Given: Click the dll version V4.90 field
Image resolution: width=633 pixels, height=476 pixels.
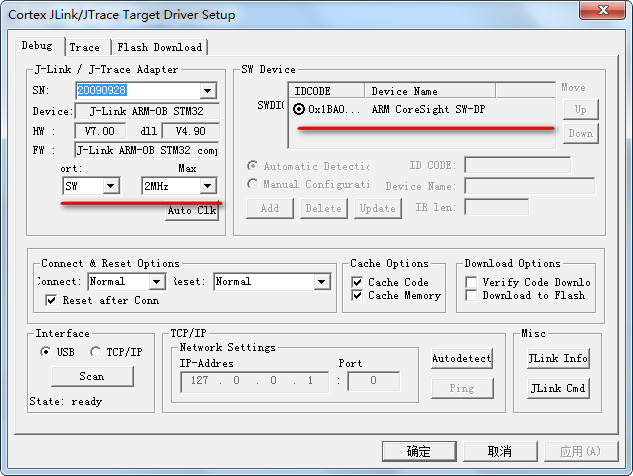Looking at the screenshot, I should [191, 131].
